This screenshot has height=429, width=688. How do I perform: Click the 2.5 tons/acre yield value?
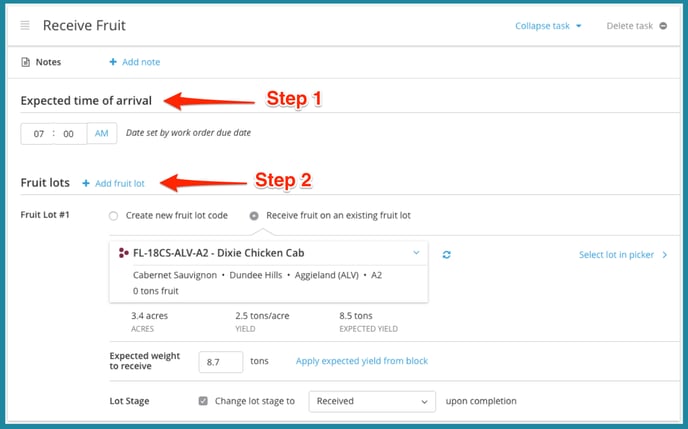[262, 316]
